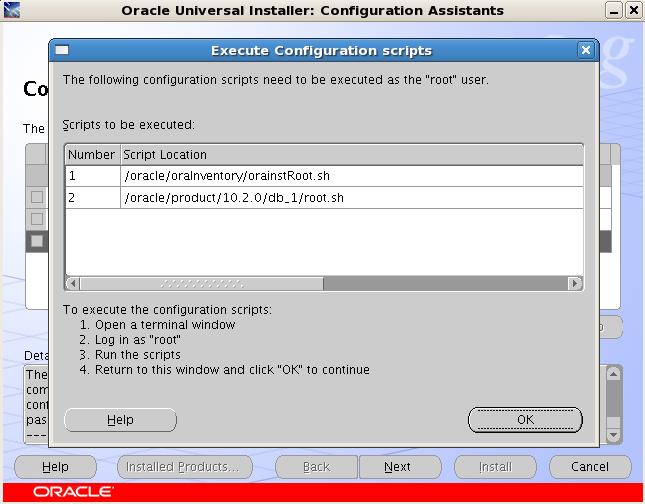Screen dimensions: 645x504
Task: Click the Install button
Action: (x=495, y=467)
